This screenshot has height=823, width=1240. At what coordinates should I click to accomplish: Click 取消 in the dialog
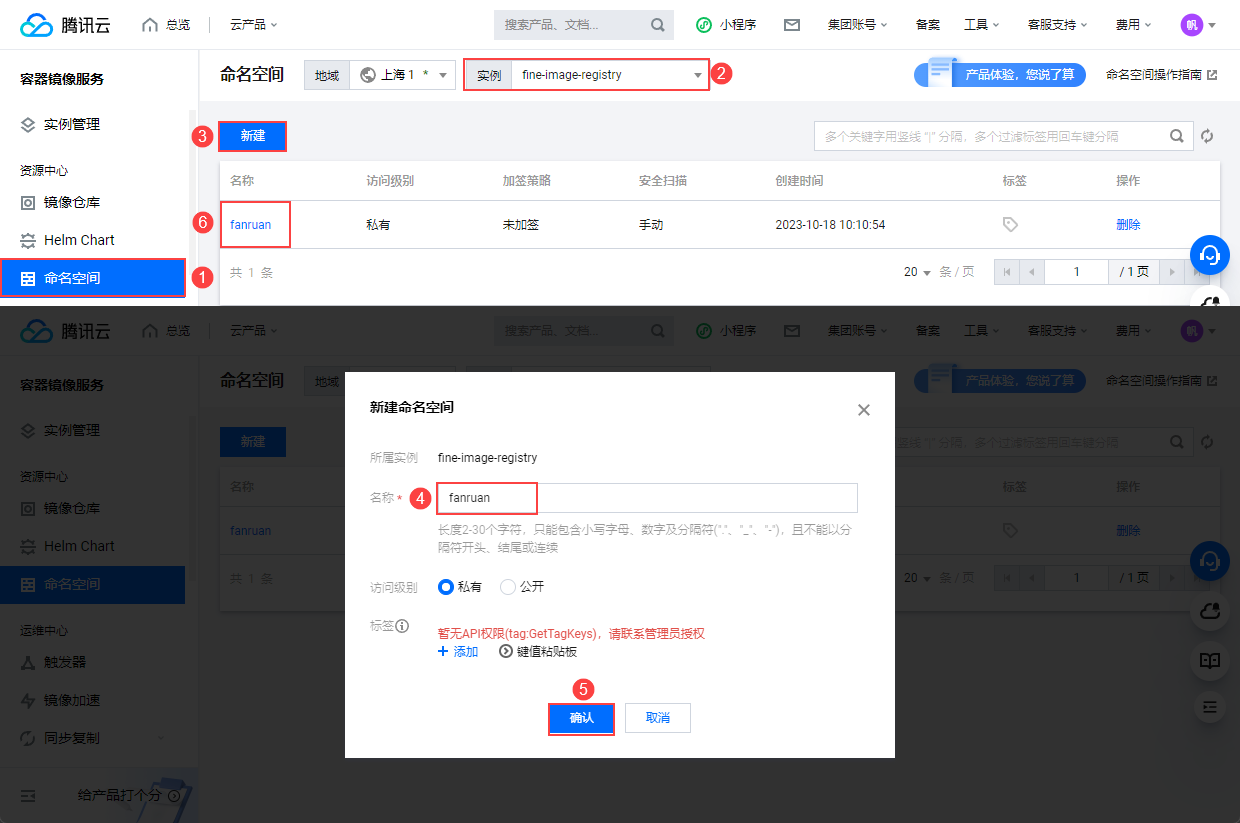pos(657,718)
